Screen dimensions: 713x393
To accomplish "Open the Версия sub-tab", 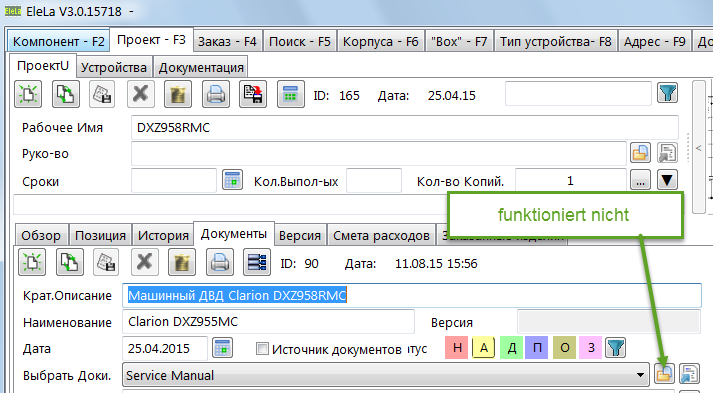I will 300,235.
